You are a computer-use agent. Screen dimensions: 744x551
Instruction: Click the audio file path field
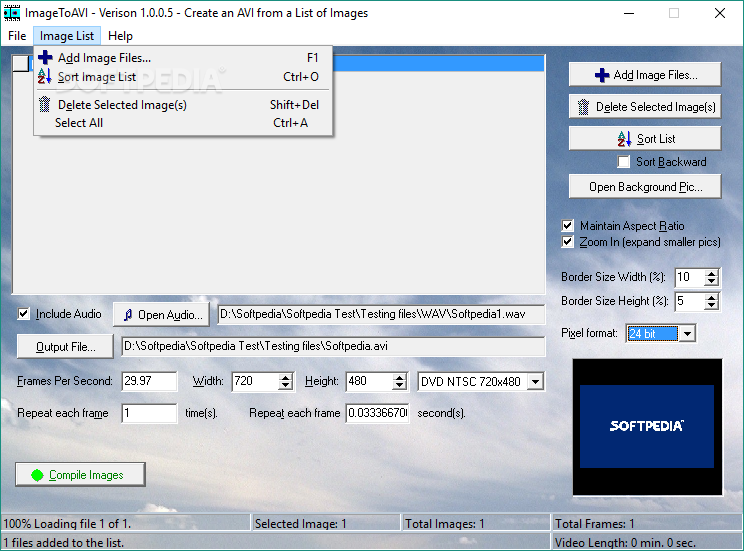click(381, 314)
